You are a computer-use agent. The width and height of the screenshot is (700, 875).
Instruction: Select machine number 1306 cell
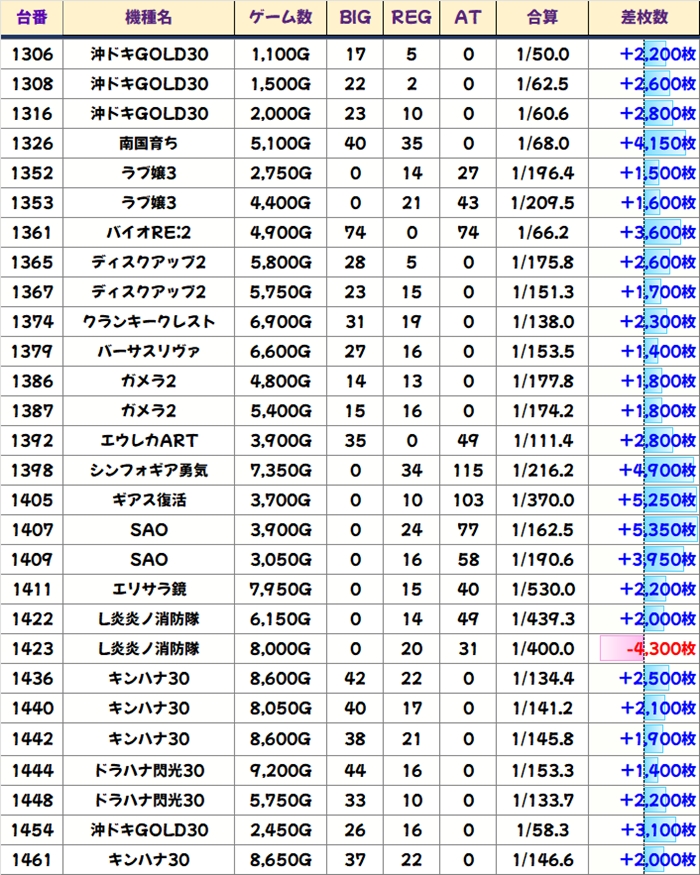33,54
